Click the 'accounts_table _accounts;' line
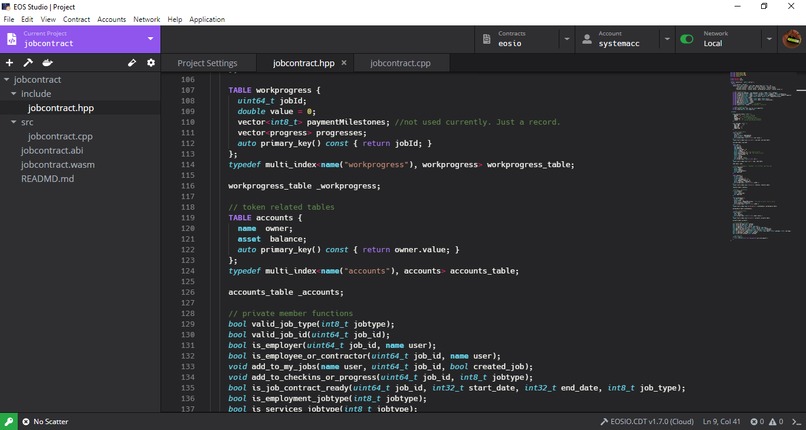806x430 pixels. point(286,292)
